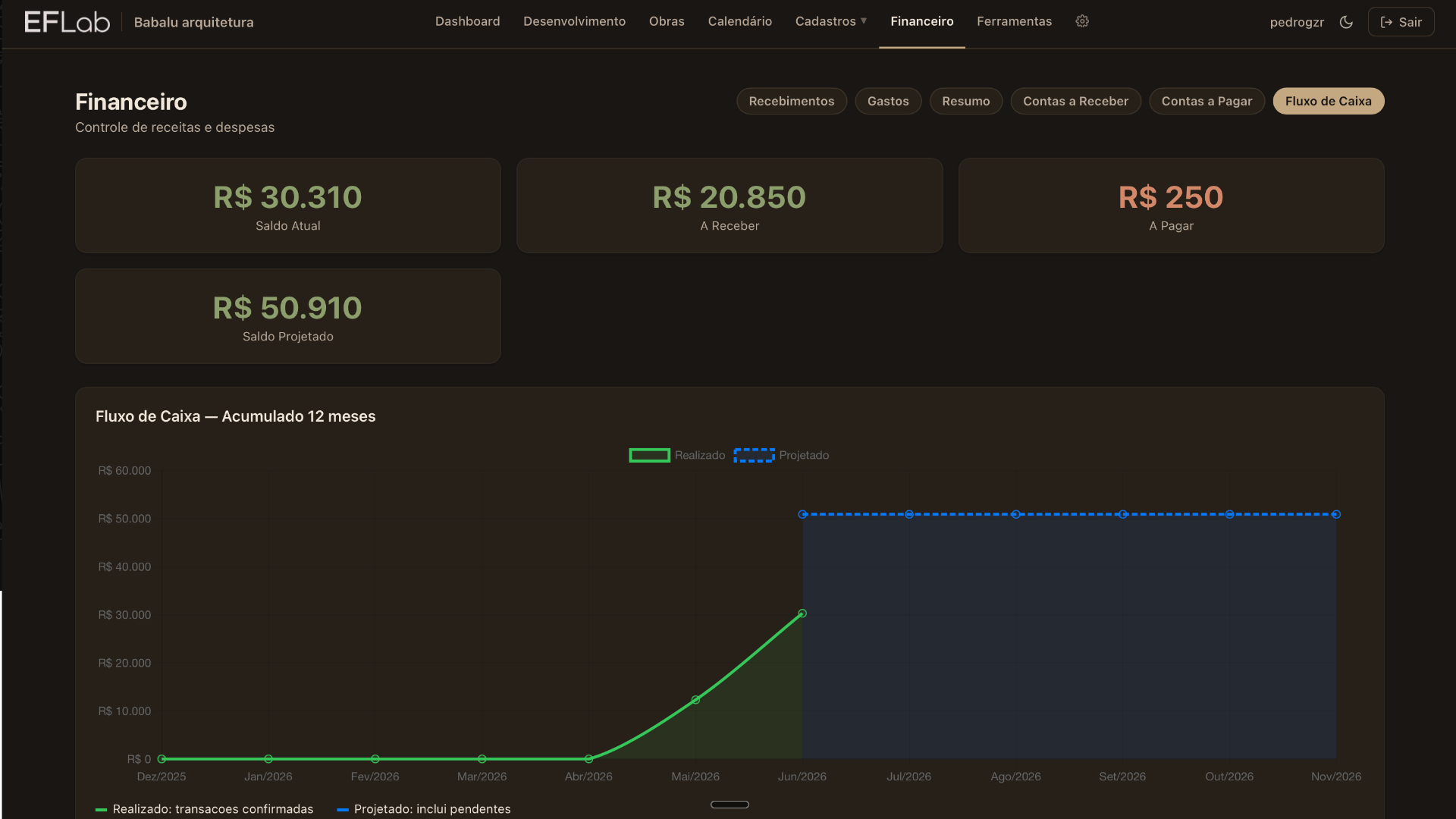This screenshot has height=819, width=1456.
Task: Click the Saldo Projetado R$ 50.910 card
Action: coord(288,316)
